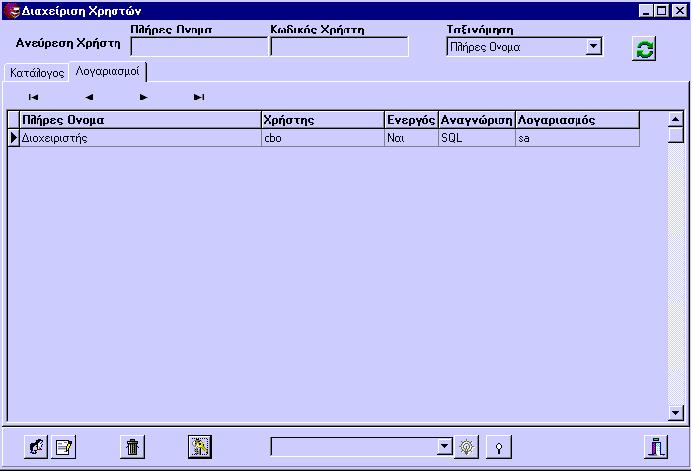Viewport: 693px width, 471px height.
Task: Open the Ταξινόμηση sort dropdown
Action: pyautogui.click(x=594, y=47)
